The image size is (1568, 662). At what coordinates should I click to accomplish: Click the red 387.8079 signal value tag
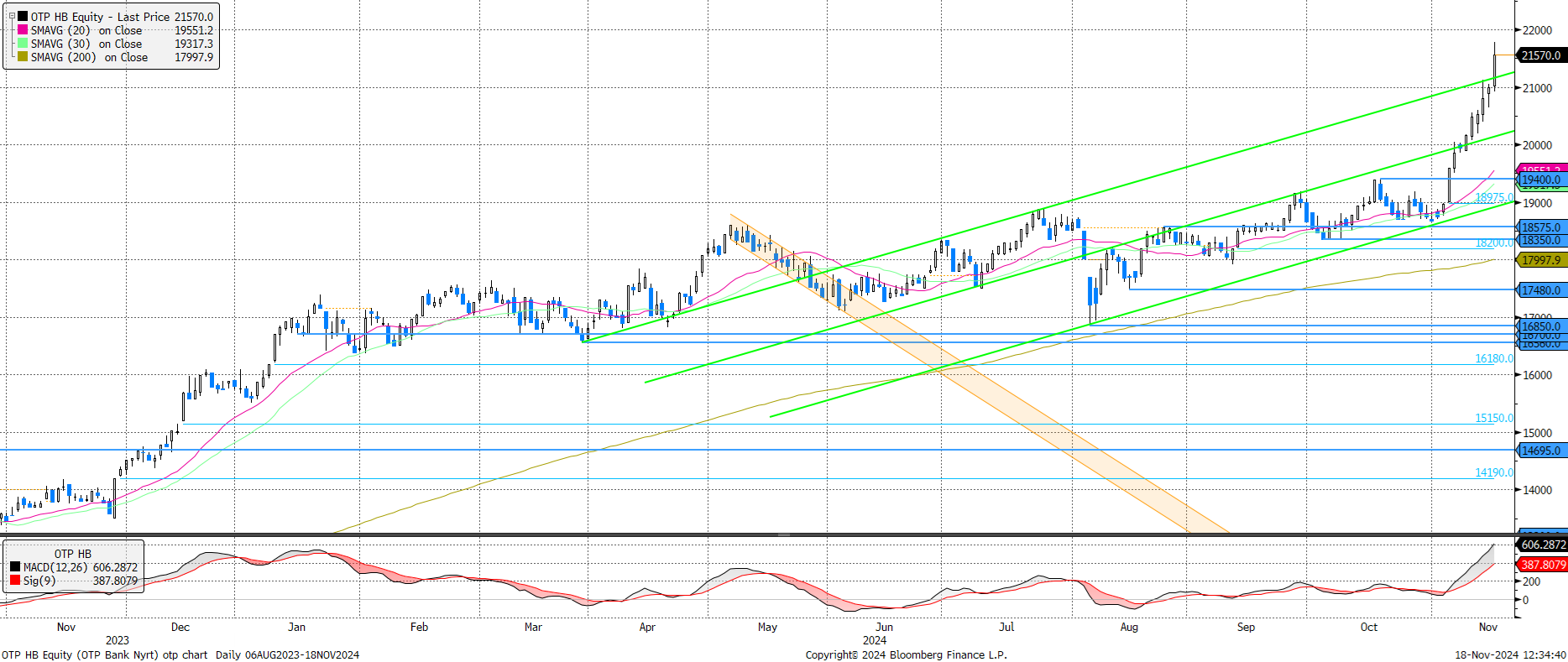click(1542, 565)
